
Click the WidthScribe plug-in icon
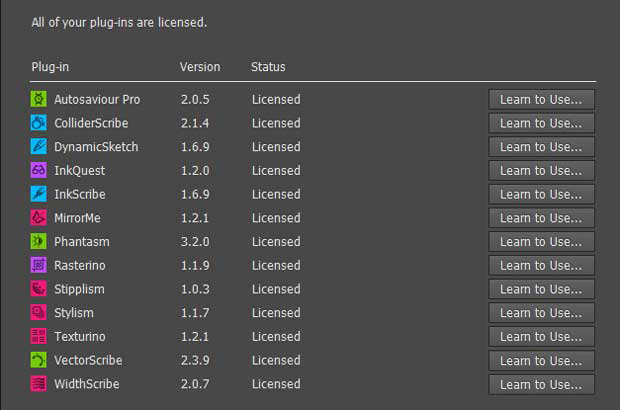tap(39, 384)
